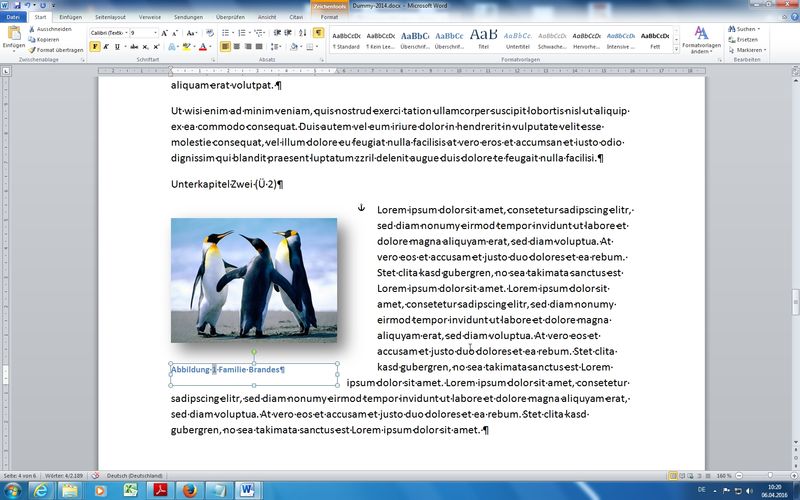Switch to the Überprüfen tab
Screen dimensions: 800x500
230,17
